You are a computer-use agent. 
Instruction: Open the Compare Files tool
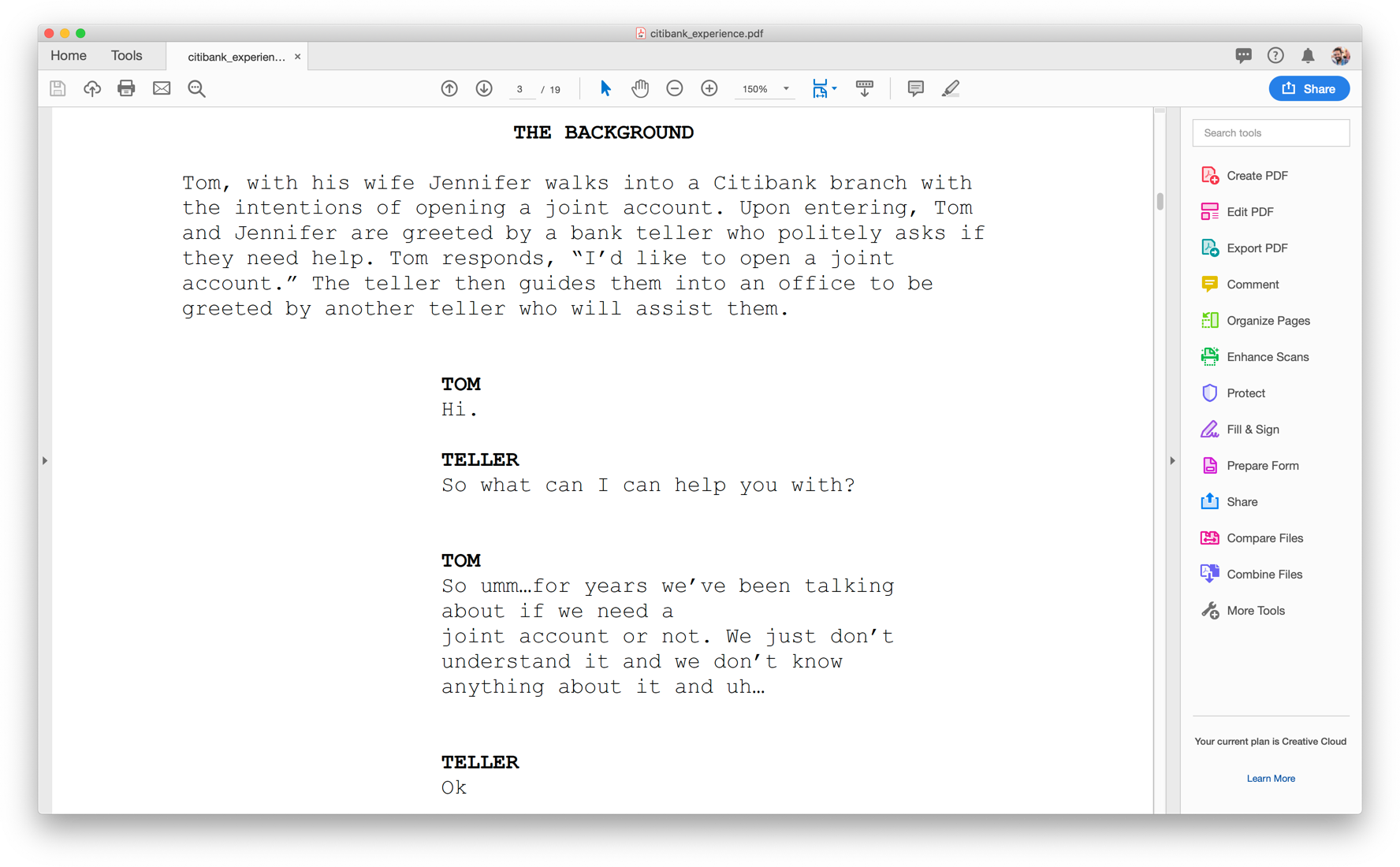click(x=1253, y=538)
